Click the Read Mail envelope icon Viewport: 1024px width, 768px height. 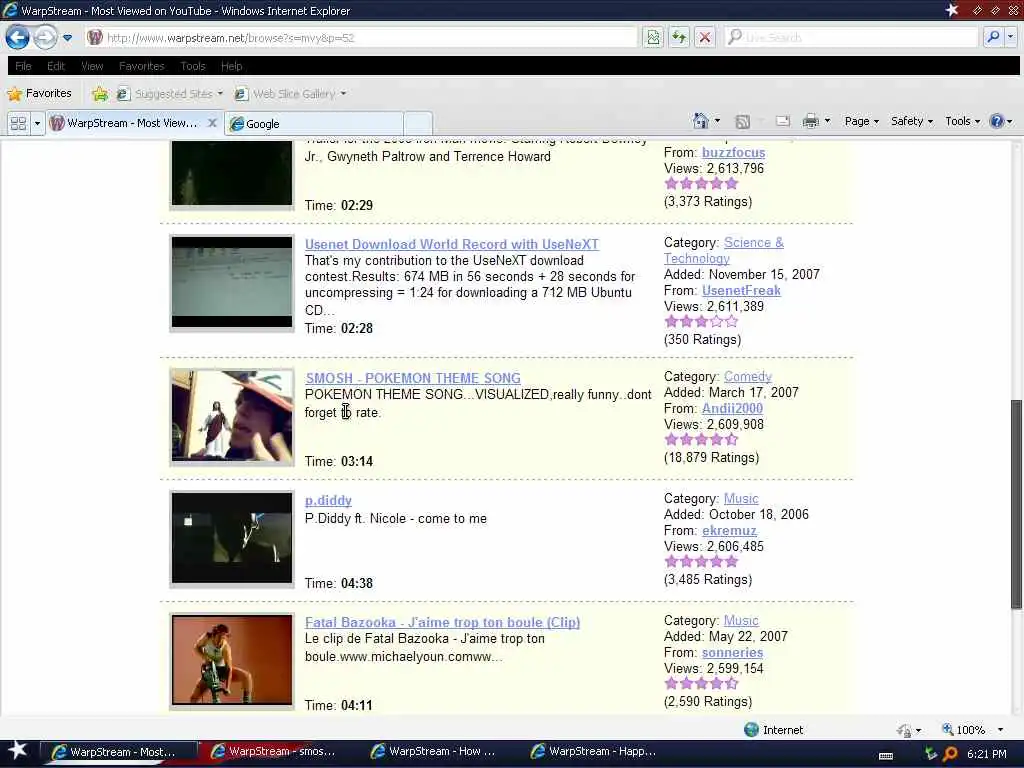[x=782, y=121]
